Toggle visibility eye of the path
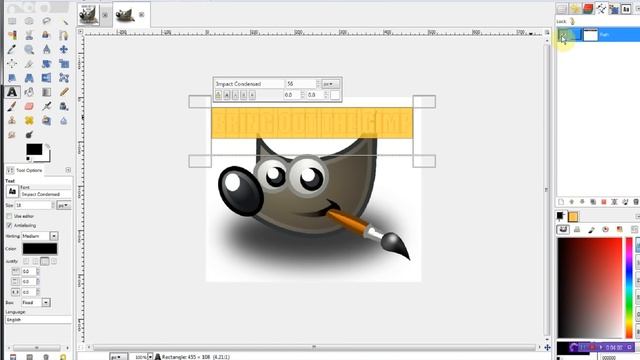 point(563,35)
